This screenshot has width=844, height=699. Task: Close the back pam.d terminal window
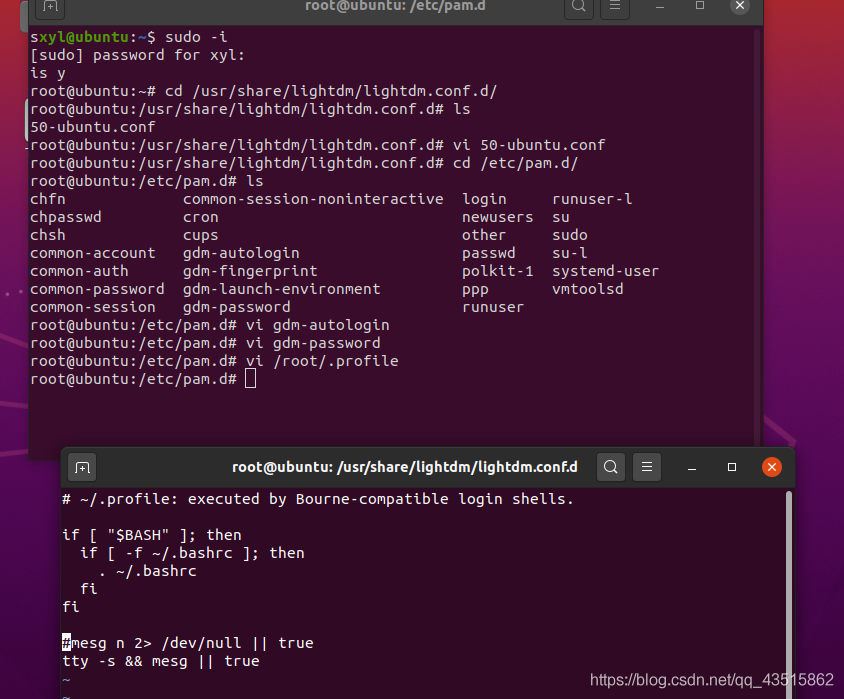740,6
